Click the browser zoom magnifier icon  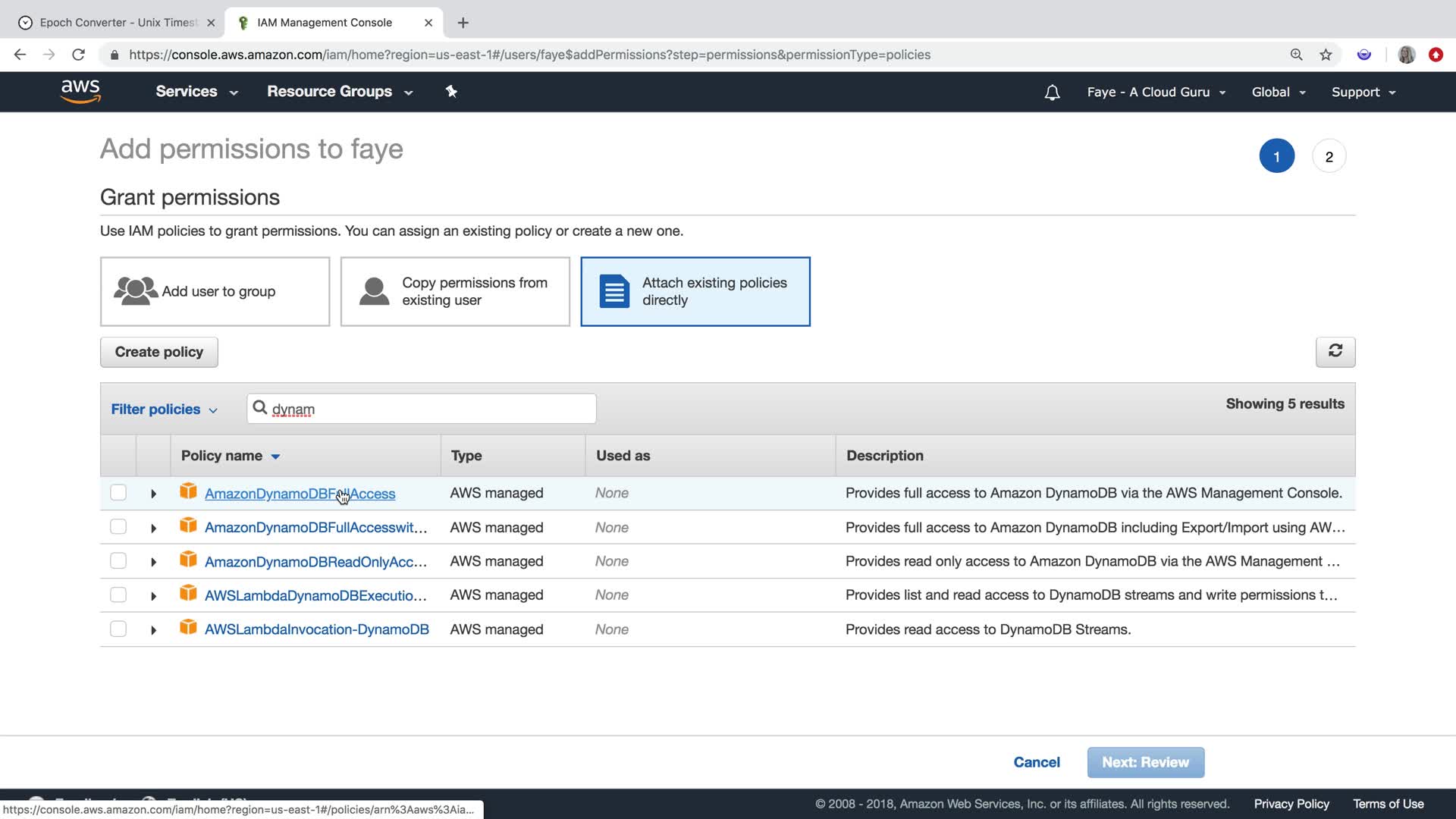[x=1296, y=55]
